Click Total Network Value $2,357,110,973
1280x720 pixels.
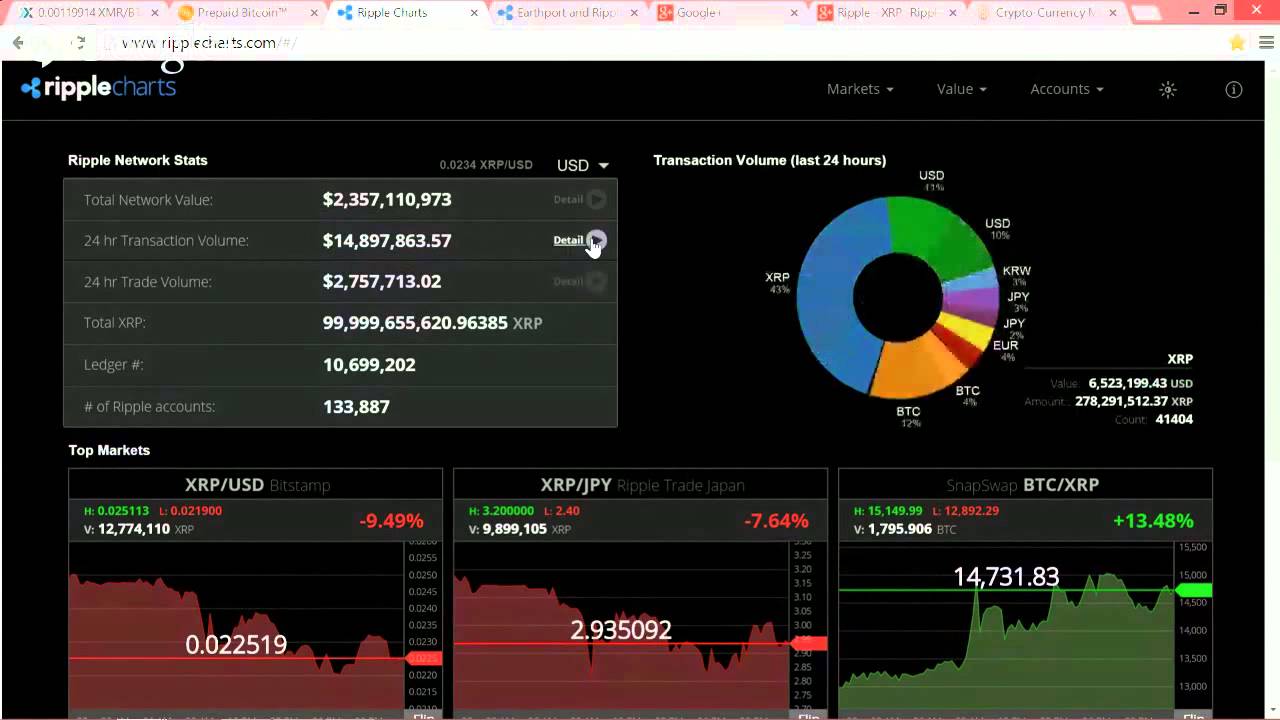tap(387, 199)
